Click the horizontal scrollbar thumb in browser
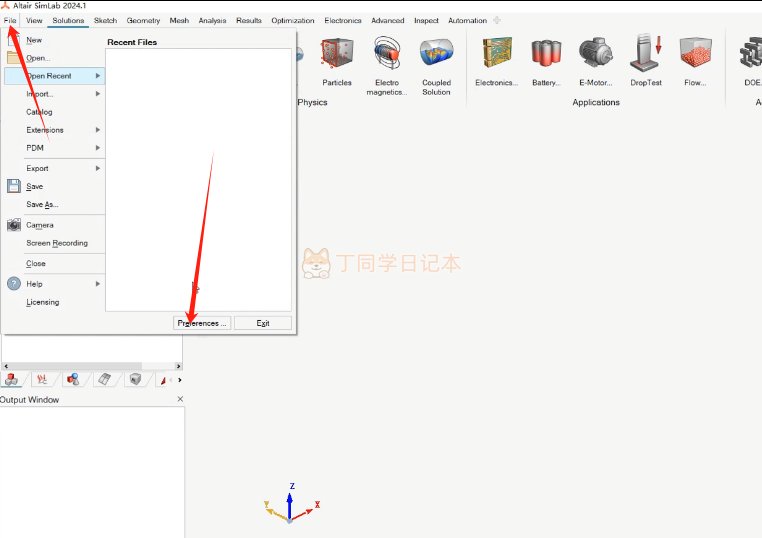This screenshot has height=538, width=762. pyautogui.click(x=75, y=366)
